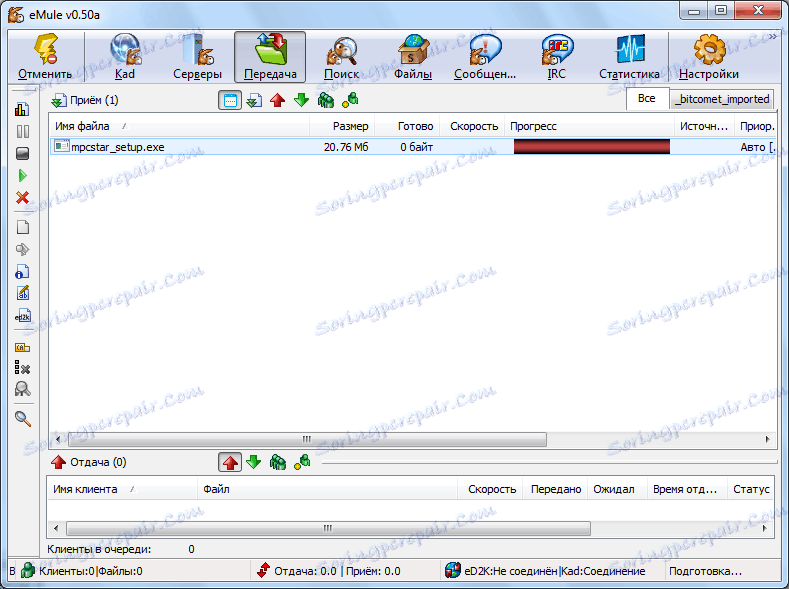789x589 pixels.
Task: Sort uploads by Имя клиента column
Action: (x=122, y=489)
